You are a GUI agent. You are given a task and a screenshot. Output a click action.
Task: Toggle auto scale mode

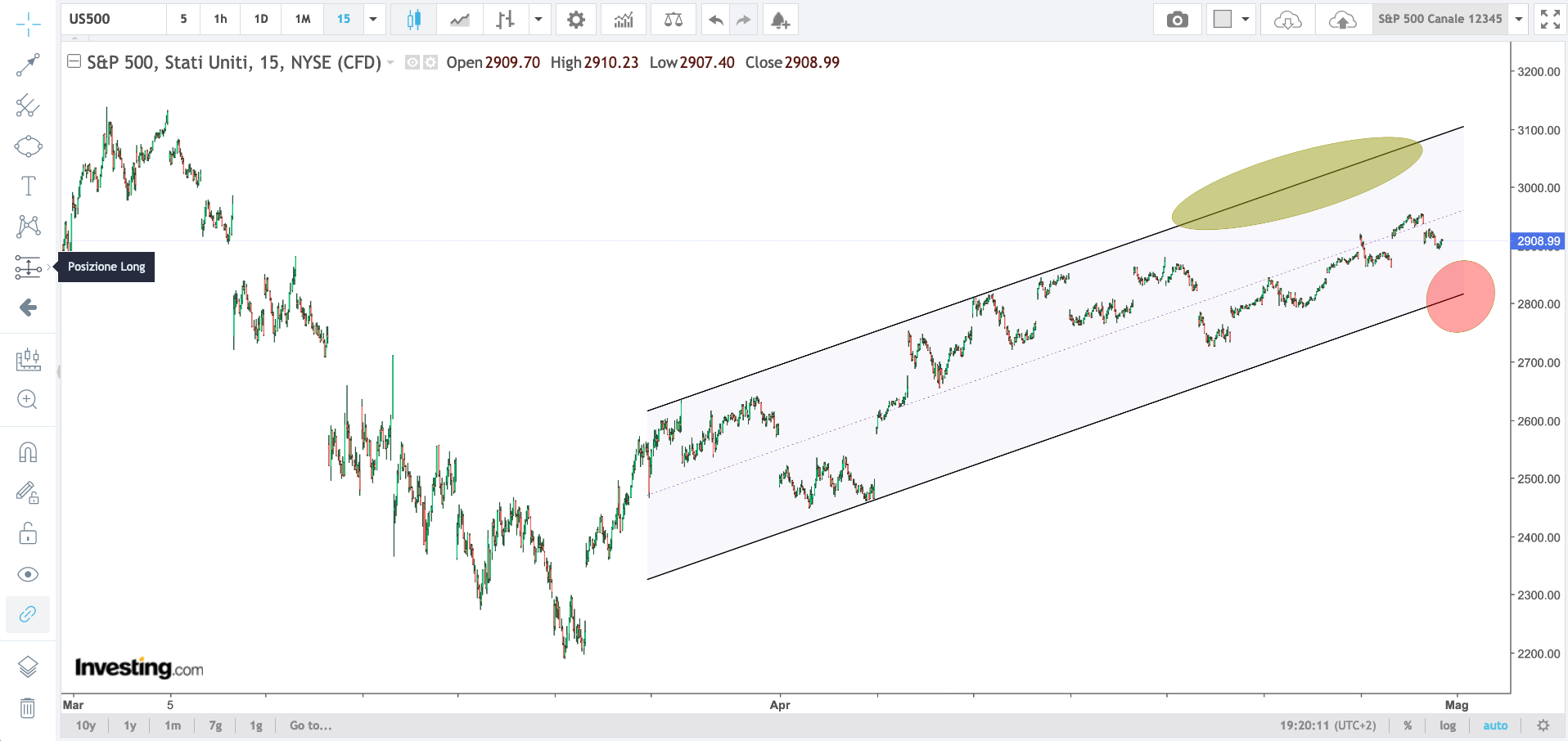point(1495,725)
